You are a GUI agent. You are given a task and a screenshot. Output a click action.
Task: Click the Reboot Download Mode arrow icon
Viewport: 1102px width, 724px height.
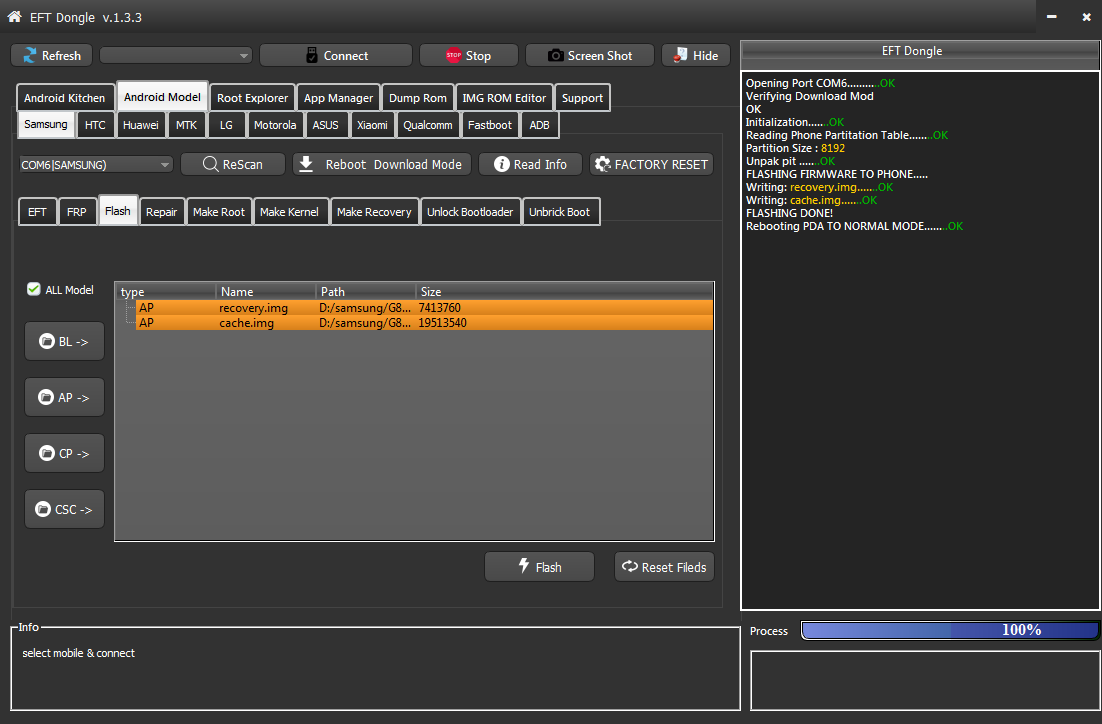pos(306,164)
